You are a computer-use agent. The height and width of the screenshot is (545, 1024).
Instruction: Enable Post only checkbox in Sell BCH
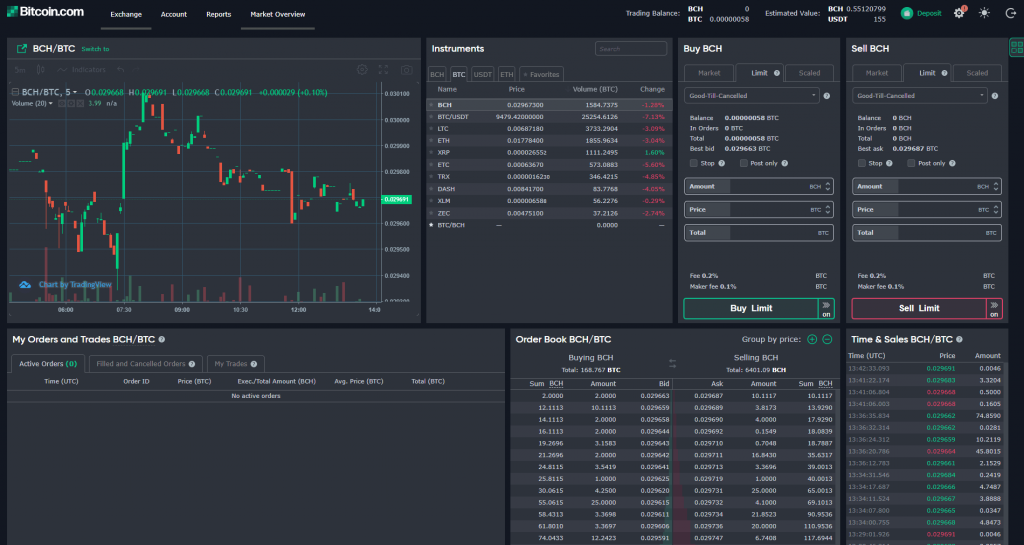pyautogui.click(x=911, y=163)
